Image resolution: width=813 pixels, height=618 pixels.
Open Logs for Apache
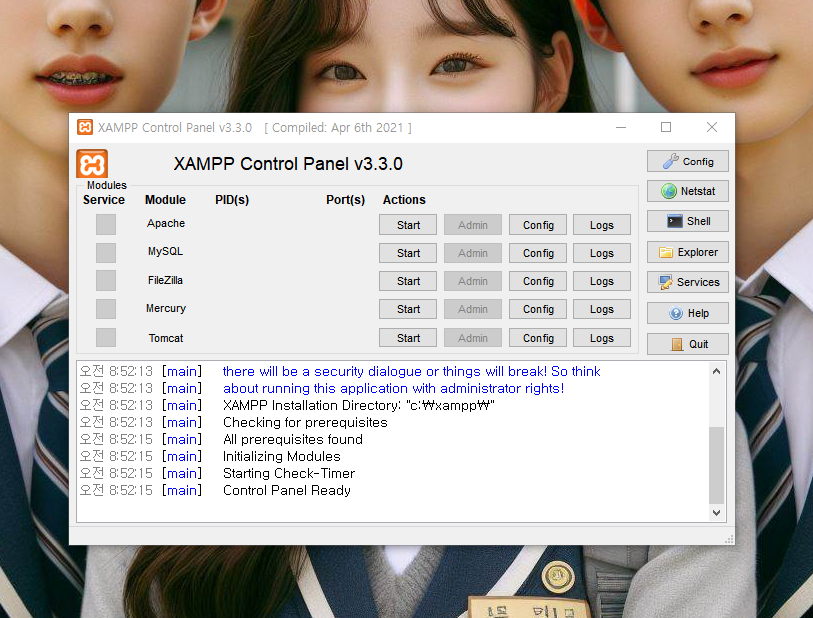click(601, 225)
